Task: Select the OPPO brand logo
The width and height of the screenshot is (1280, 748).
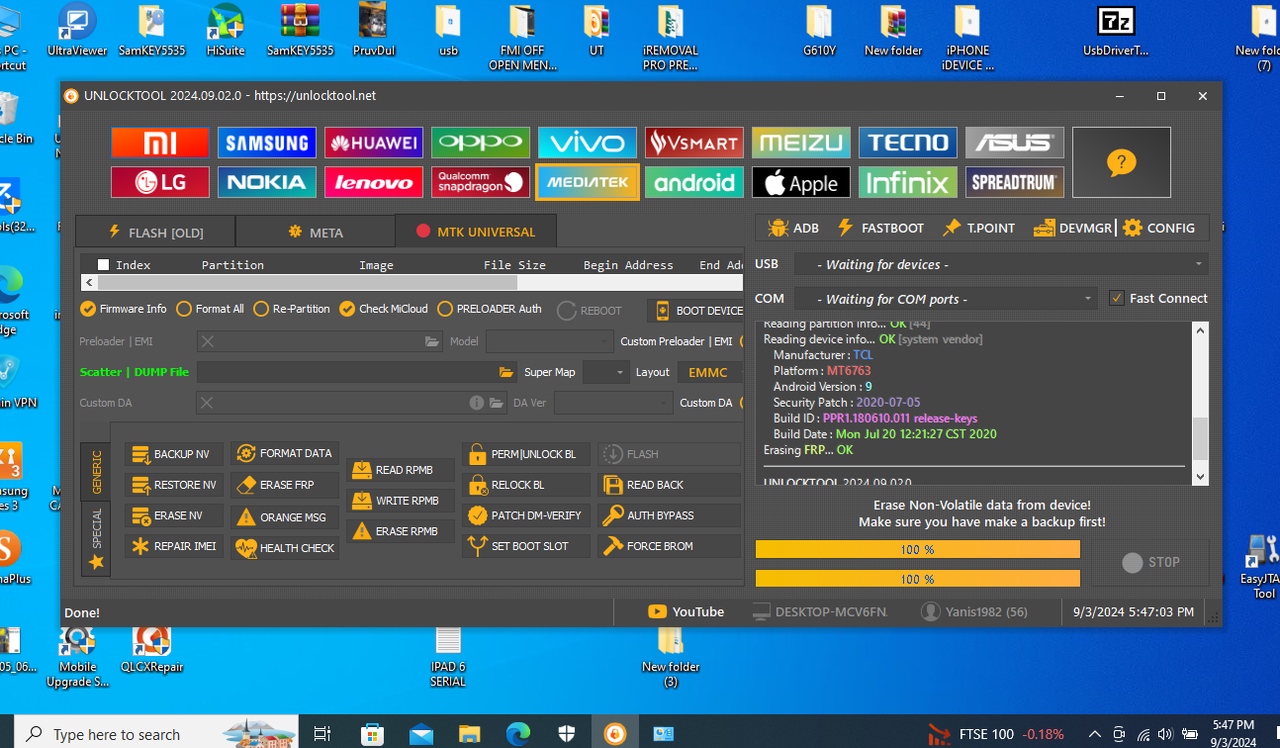Action: 480,142
